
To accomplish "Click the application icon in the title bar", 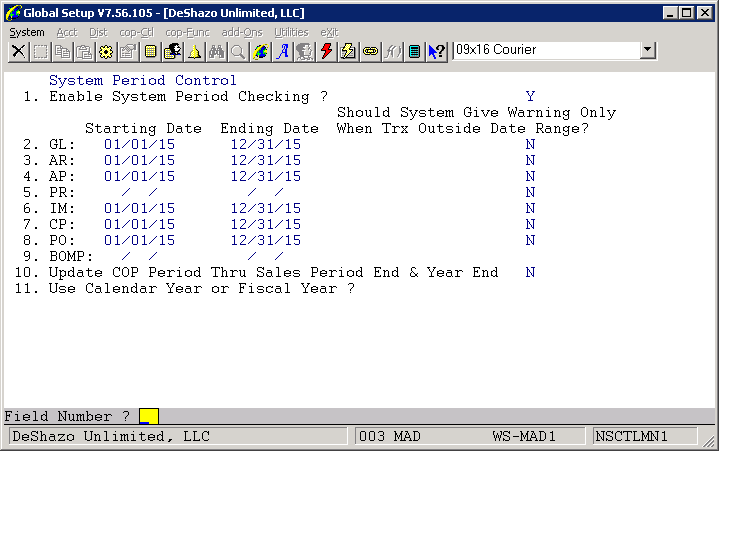I will click(x=13, y=13).
